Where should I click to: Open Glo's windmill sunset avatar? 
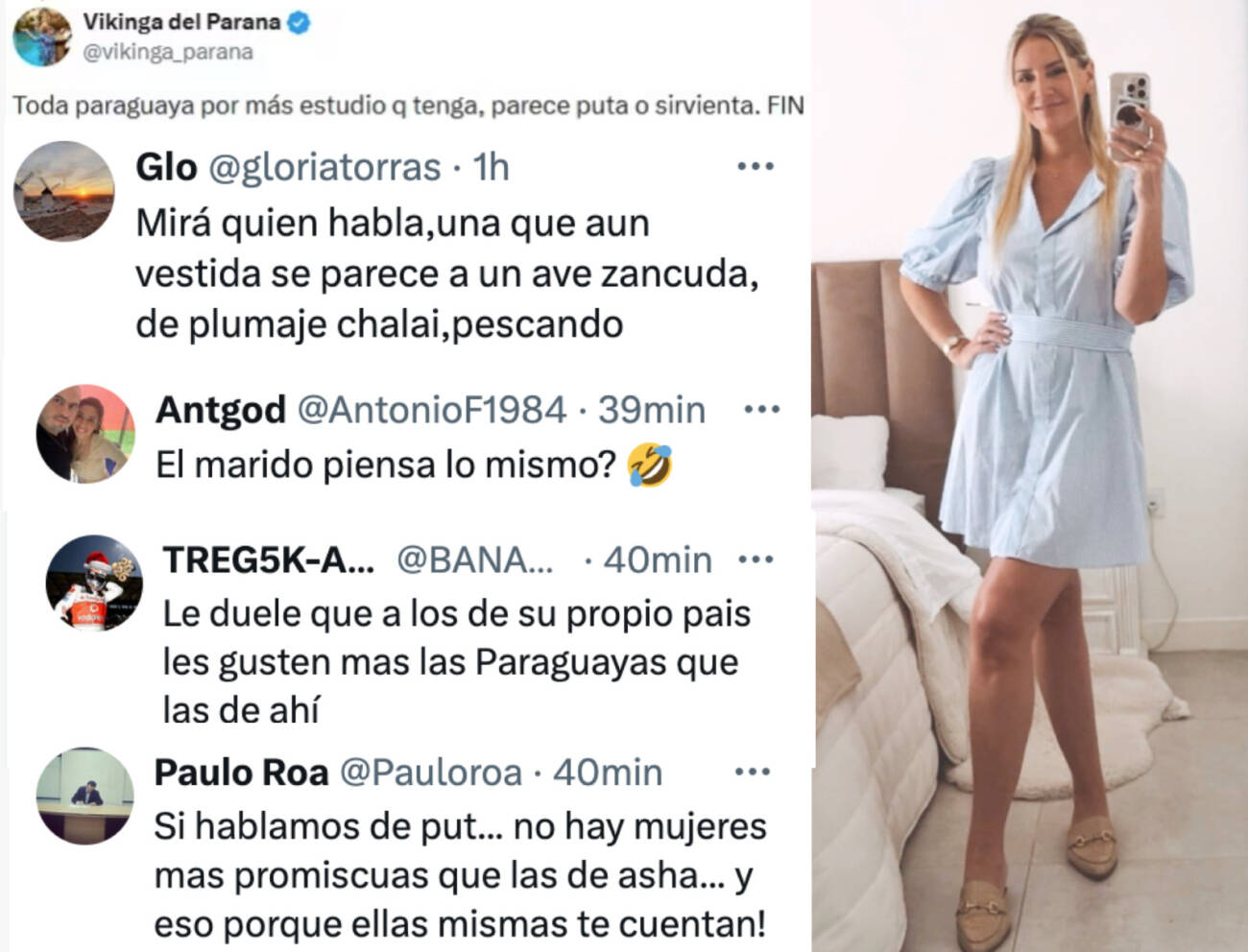63,191
